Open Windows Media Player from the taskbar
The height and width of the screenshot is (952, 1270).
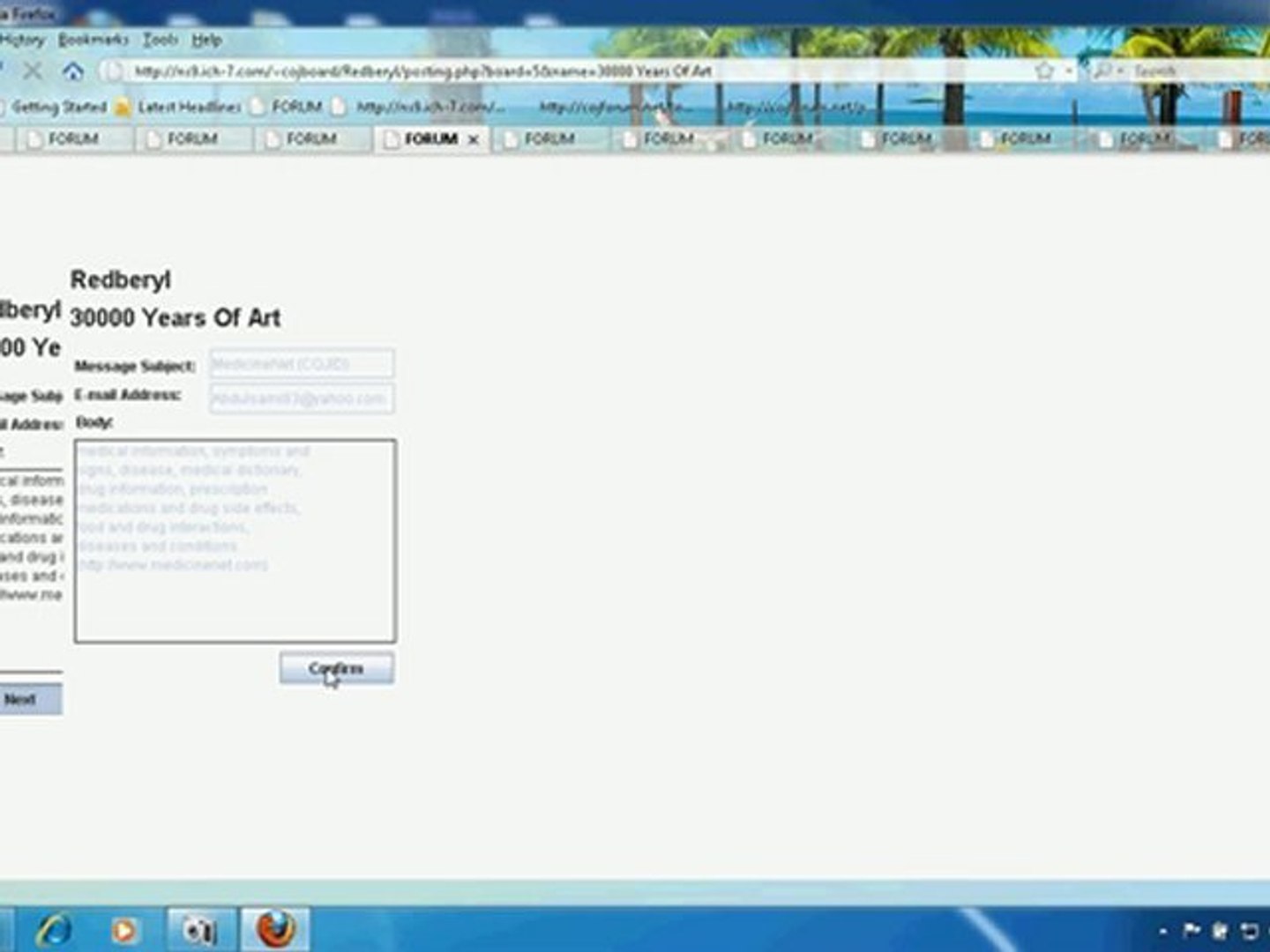point(124,930)
